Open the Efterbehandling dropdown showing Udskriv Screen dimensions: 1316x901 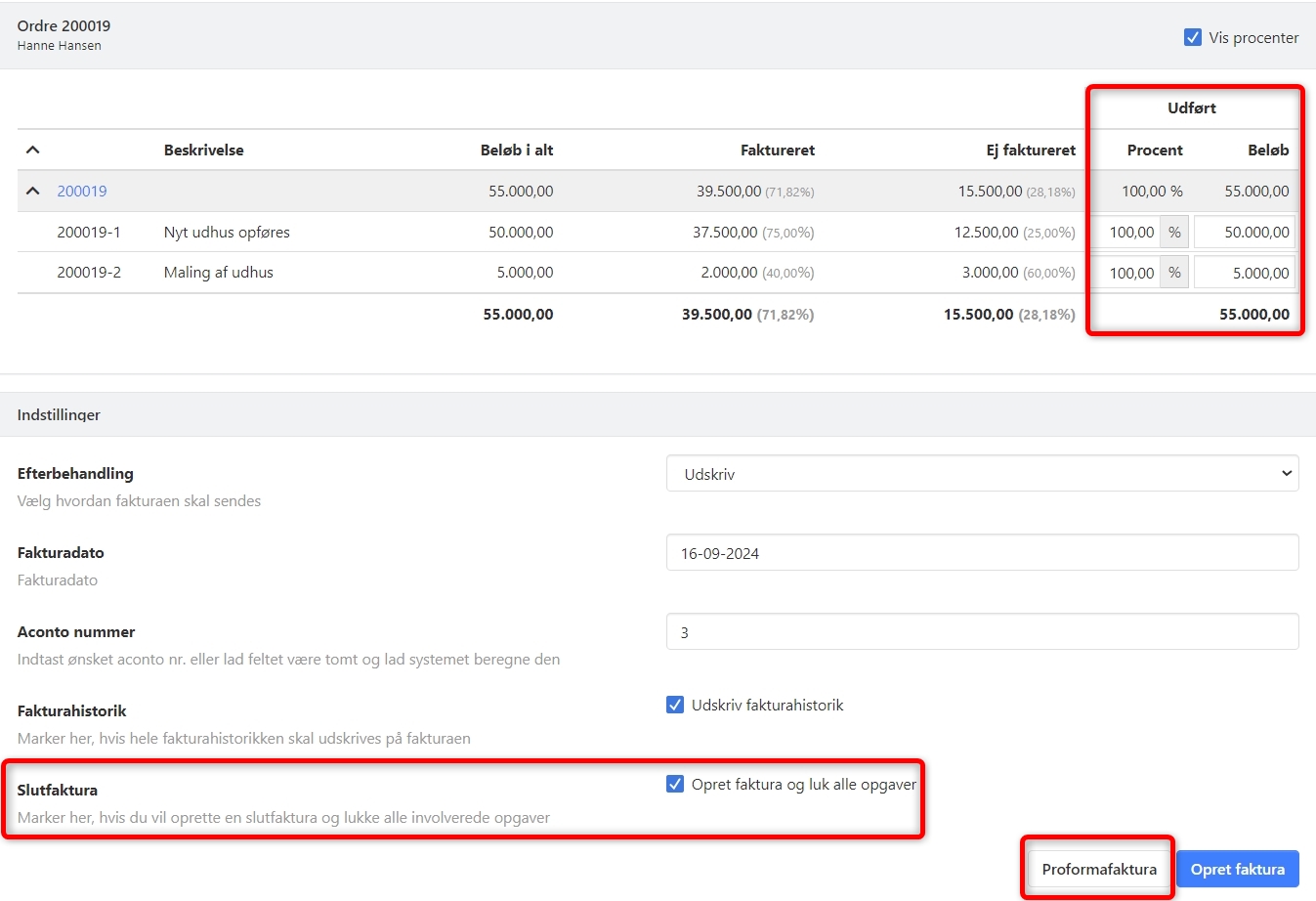point(982,474)
